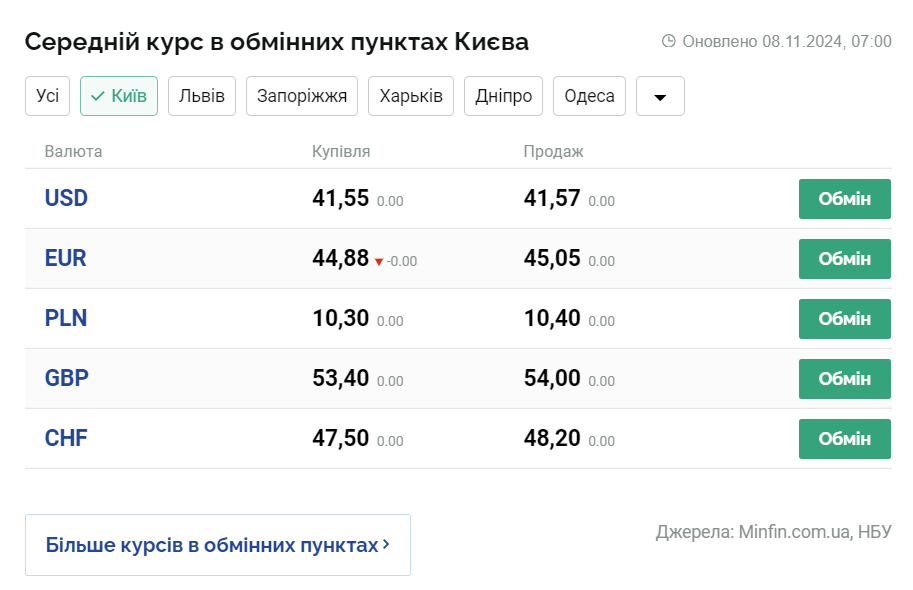Switch to Дніпро exchange rates
The height and width of the screenshot is (590, 913).
tap(503, 96)
